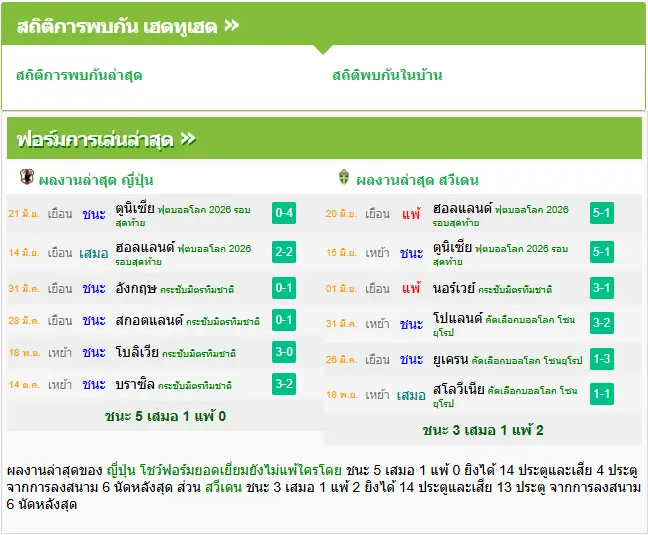
Task: Click 0-1 score for Japan vs อังกฤษ
Action: pyautogui.click(x=284, y=288)
